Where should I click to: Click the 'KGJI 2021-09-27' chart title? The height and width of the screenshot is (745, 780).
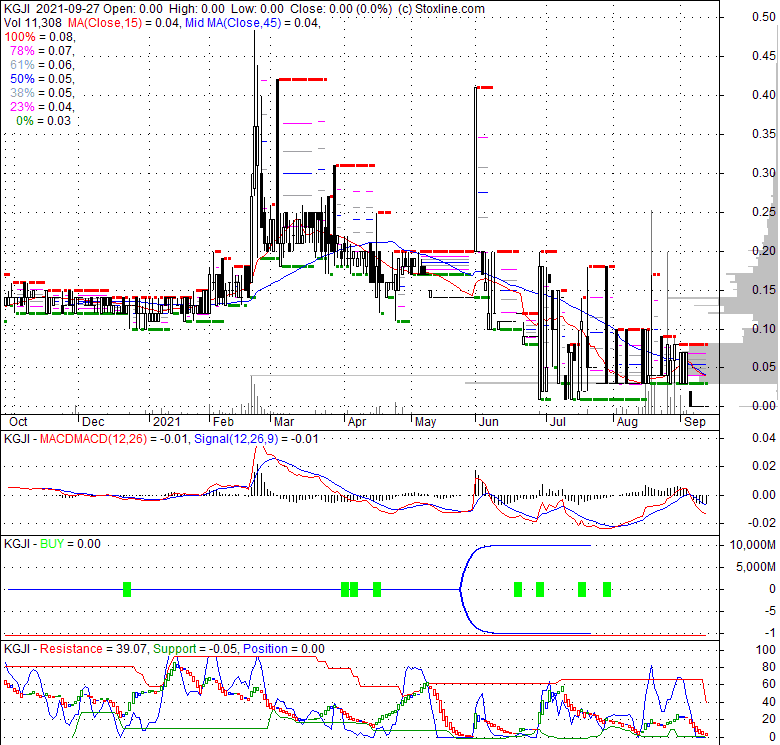pyautogui.click(x=52, y=9)
